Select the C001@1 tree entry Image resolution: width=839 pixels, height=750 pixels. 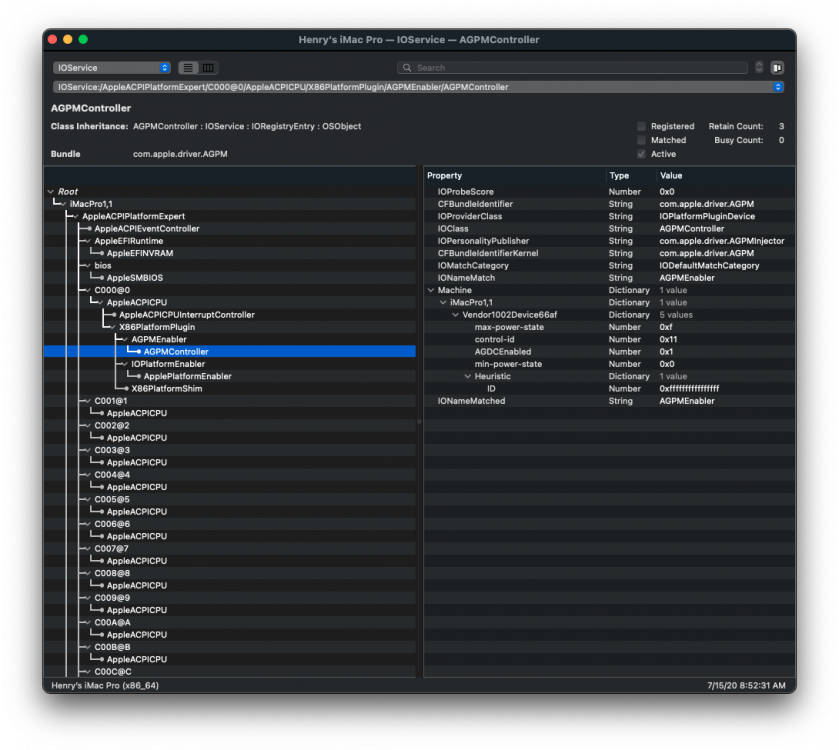[111, 401]
